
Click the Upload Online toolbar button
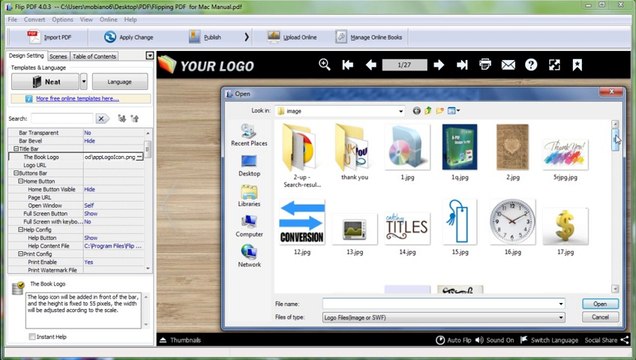click(292, 37)
